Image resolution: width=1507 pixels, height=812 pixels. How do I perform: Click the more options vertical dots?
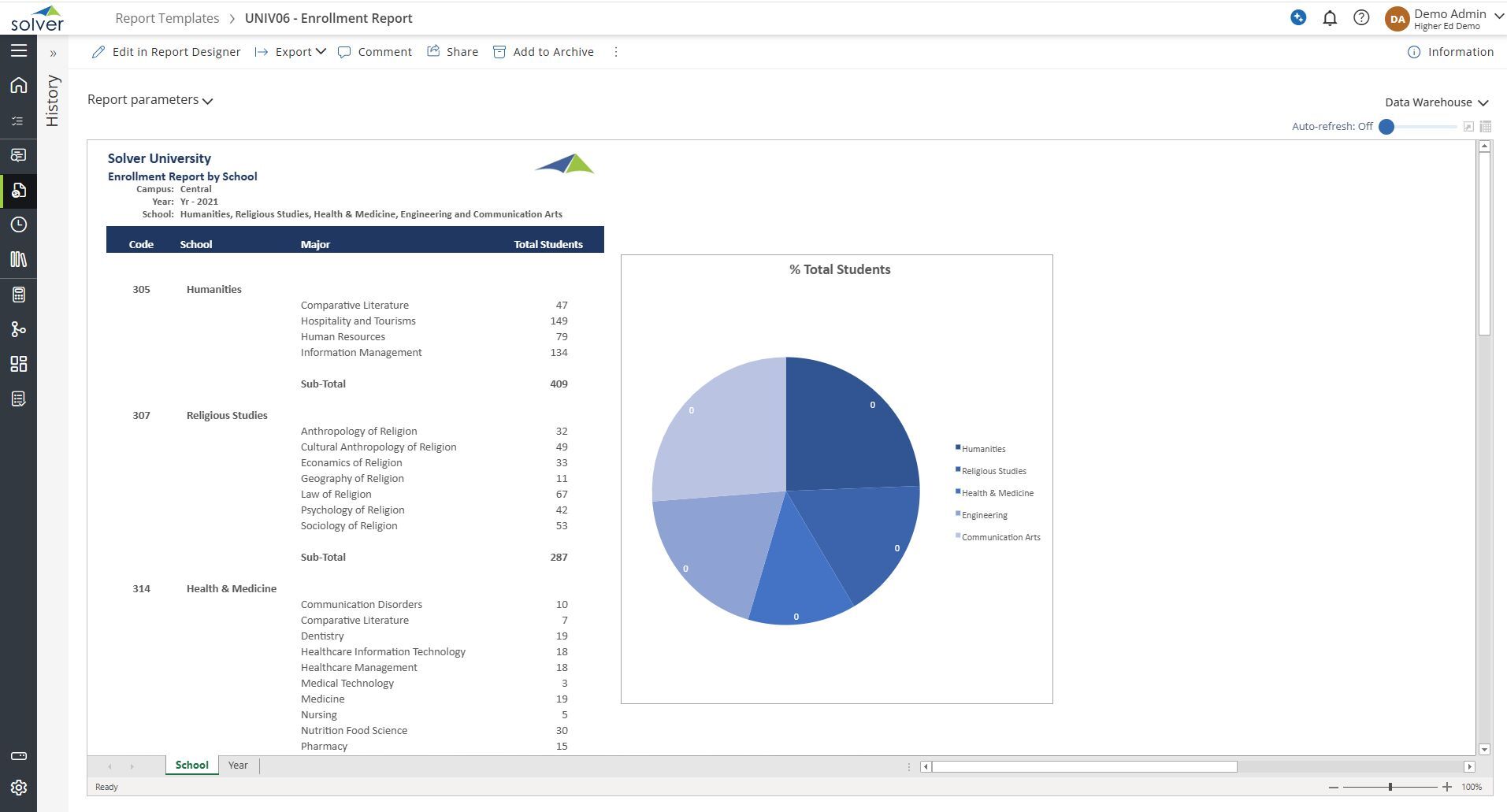[616, 52]
